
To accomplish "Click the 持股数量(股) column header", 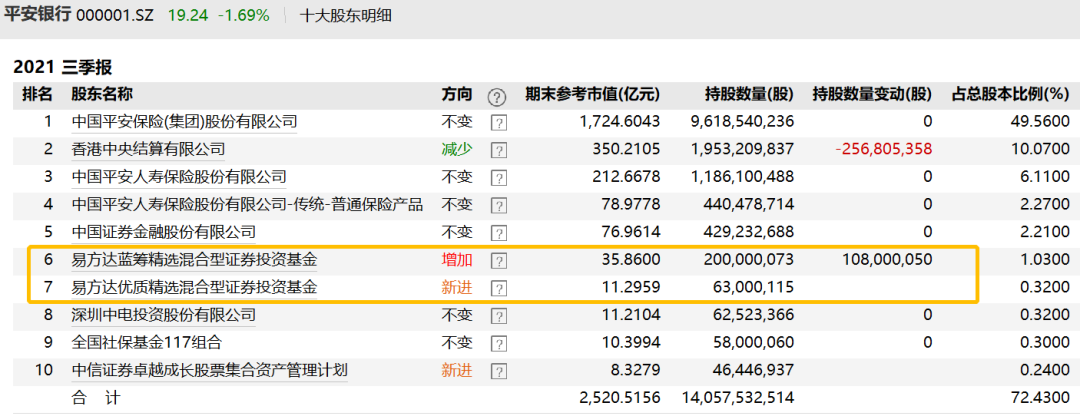I will pyautogui.click(x=749, y=94).
